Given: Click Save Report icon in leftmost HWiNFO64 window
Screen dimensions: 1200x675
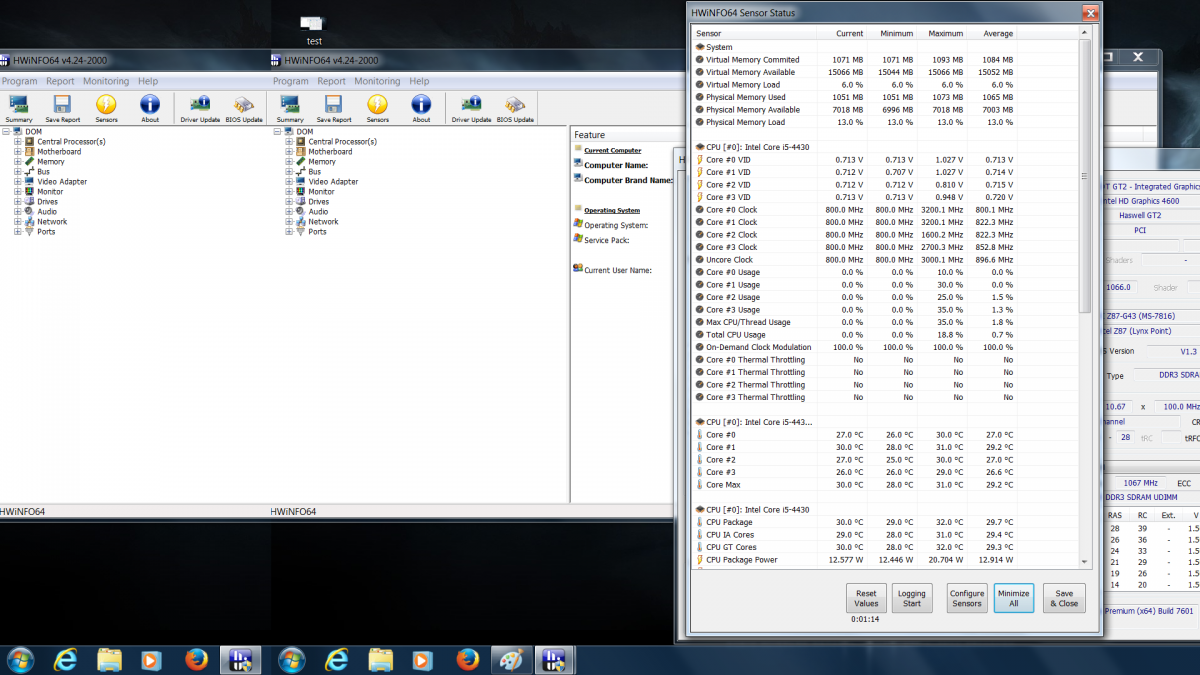Looking at the screenshot, I should pyautogui.click(x=62, y=108).
